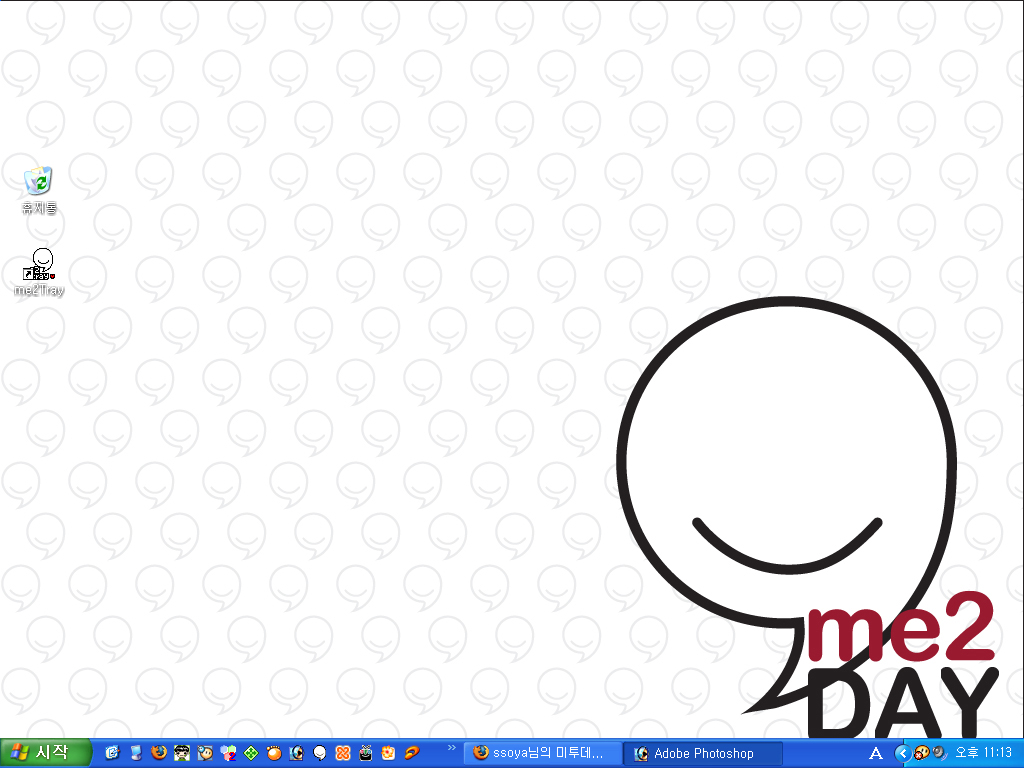Click the computer monitor quick launch icon
1024x768 pixels.
[135, 753]
